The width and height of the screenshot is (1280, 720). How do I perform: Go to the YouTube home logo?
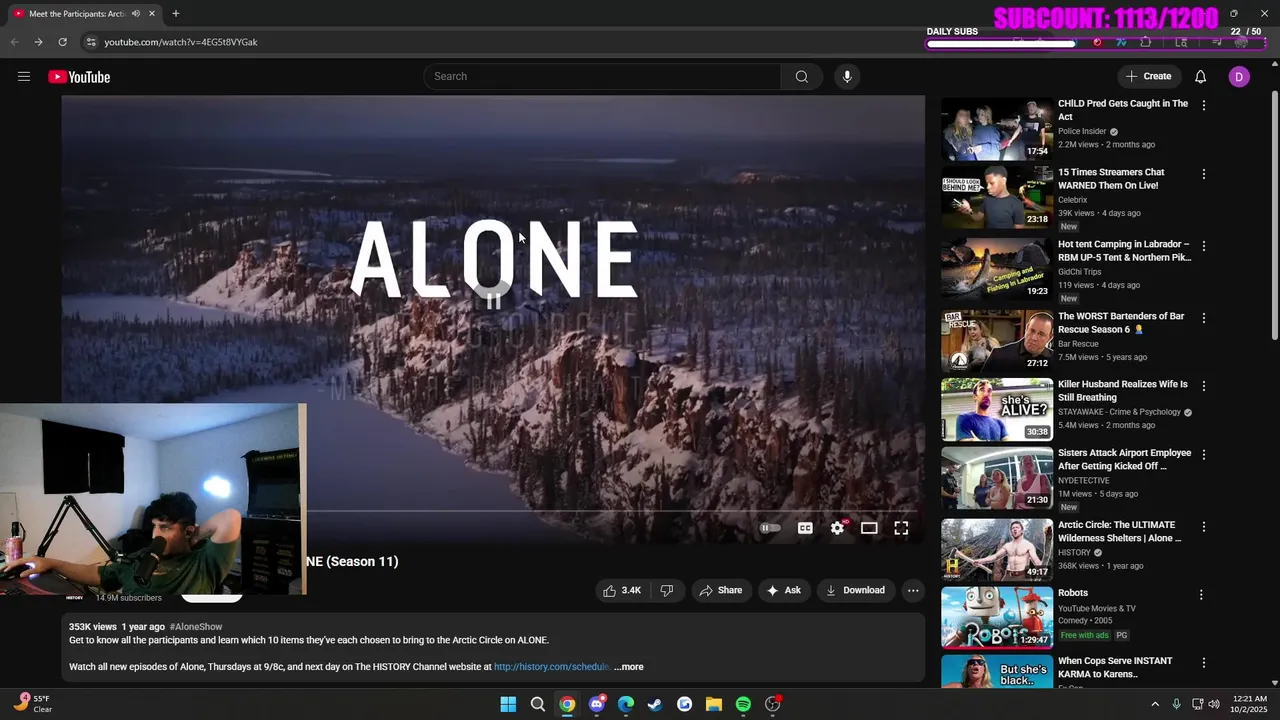point(79,77)
